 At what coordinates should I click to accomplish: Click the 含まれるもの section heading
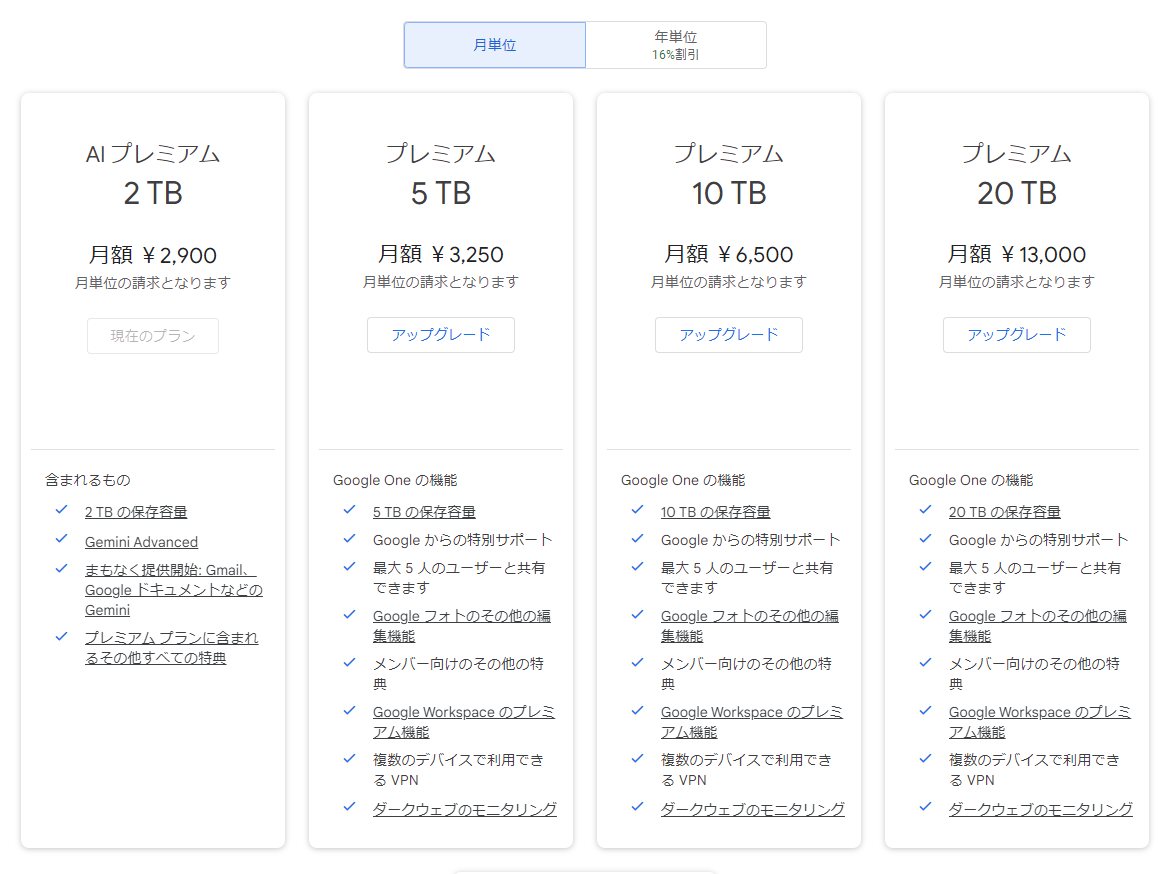tap(88, 480)
